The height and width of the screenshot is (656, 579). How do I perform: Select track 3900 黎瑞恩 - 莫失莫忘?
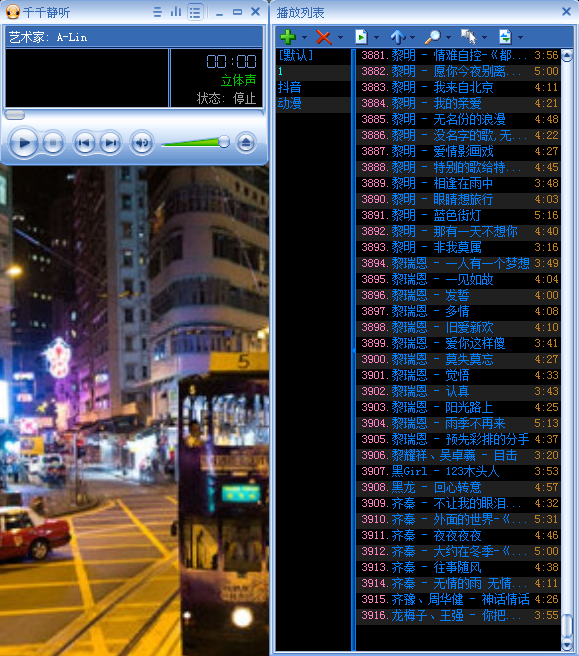[459, 359]
